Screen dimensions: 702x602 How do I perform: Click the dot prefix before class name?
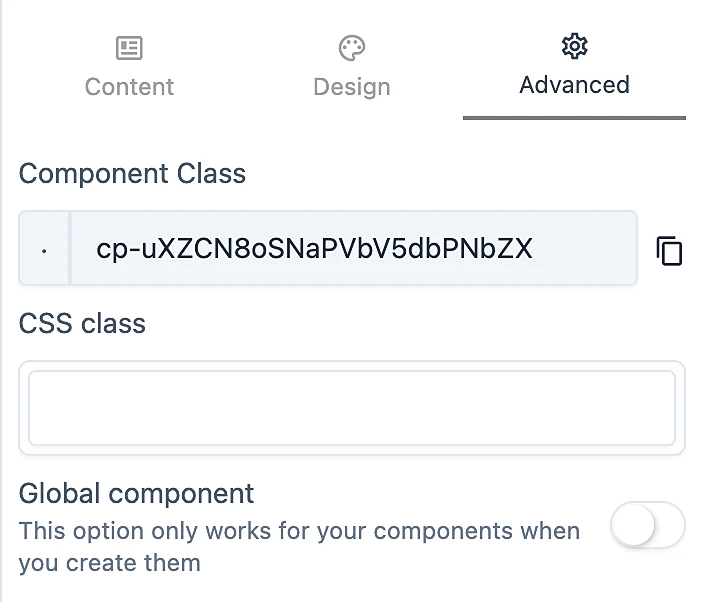point(44,249)
